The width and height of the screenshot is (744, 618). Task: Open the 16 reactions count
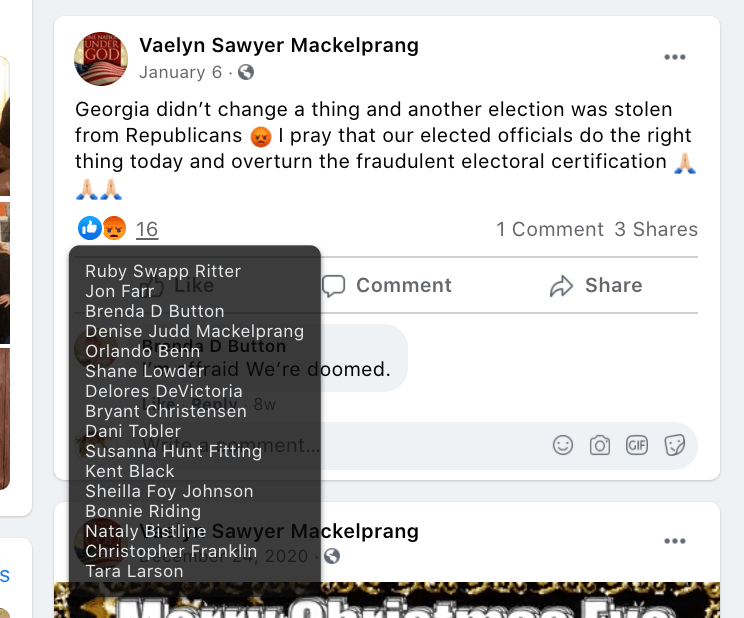pos(147,230)
